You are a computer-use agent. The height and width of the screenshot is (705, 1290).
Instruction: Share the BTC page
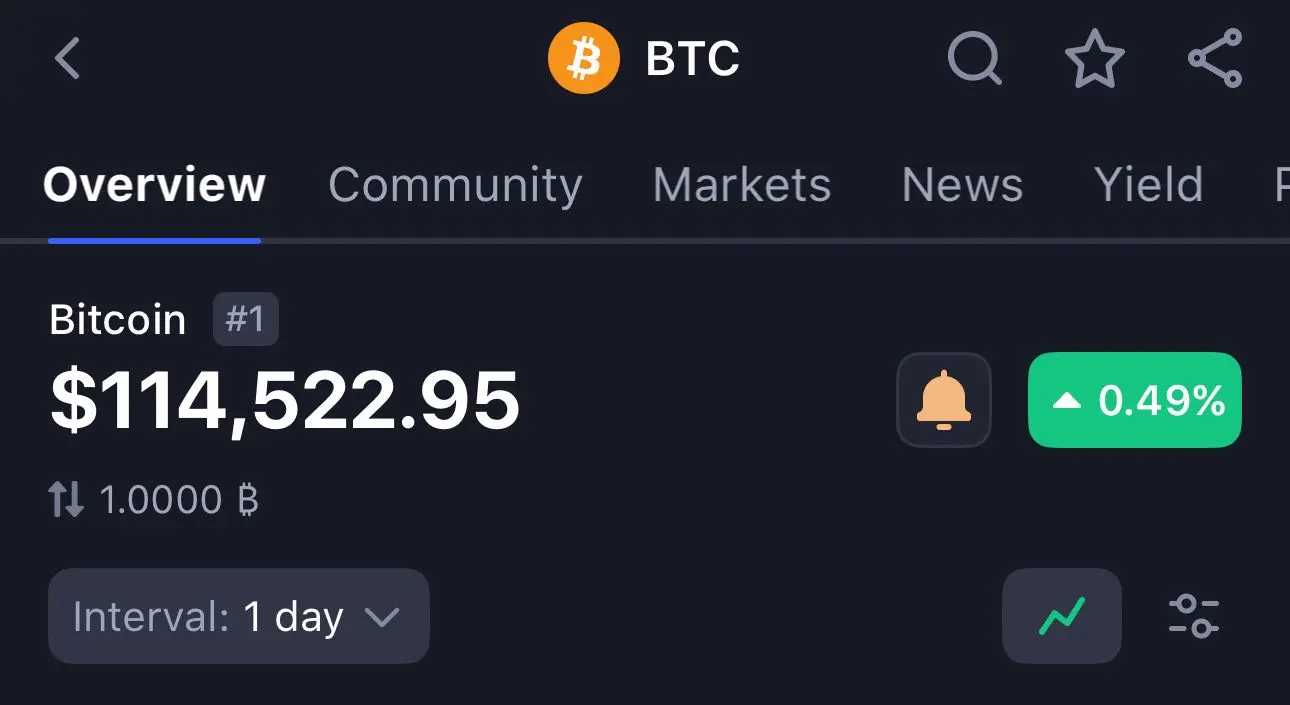1215,58
